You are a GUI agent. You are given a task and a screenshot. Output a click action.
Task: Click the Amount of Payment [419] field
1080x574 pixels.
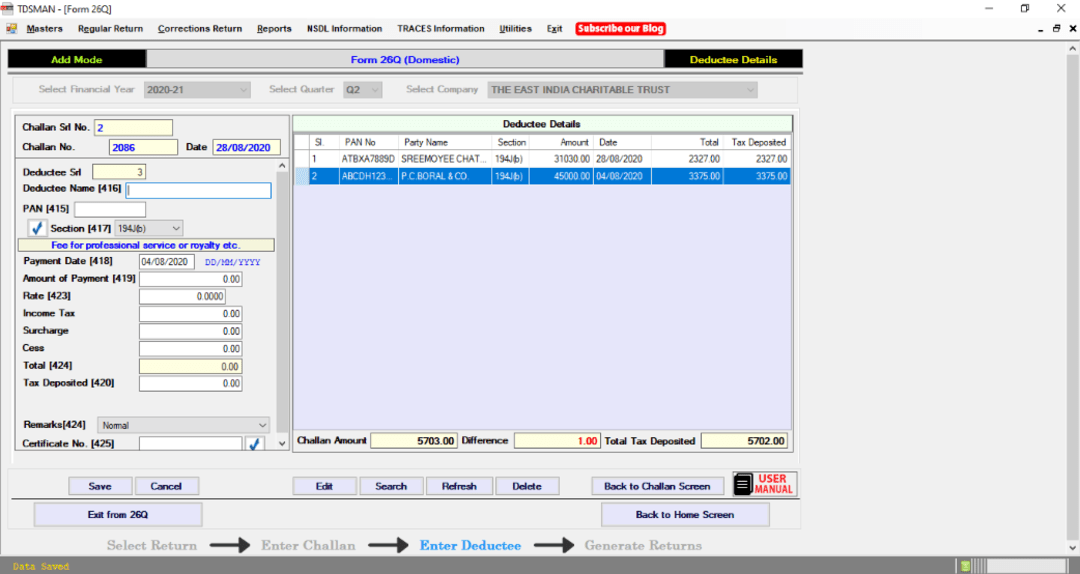click(x=190, y=279)
